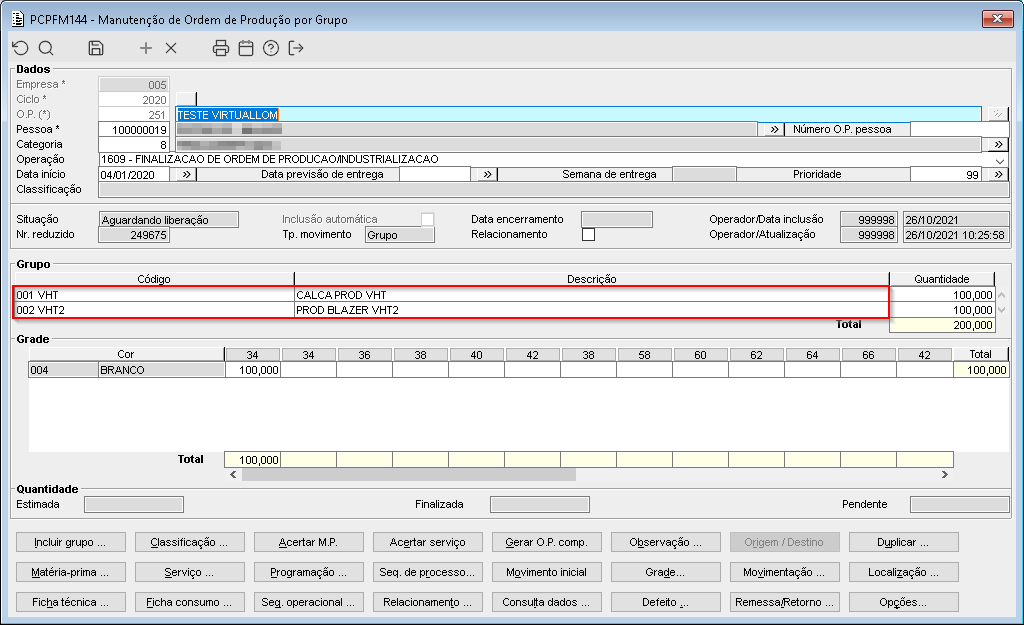Click the lookup arrow beside Categoria field
This screenshot has height=625, width=1024.
point(999,144)
